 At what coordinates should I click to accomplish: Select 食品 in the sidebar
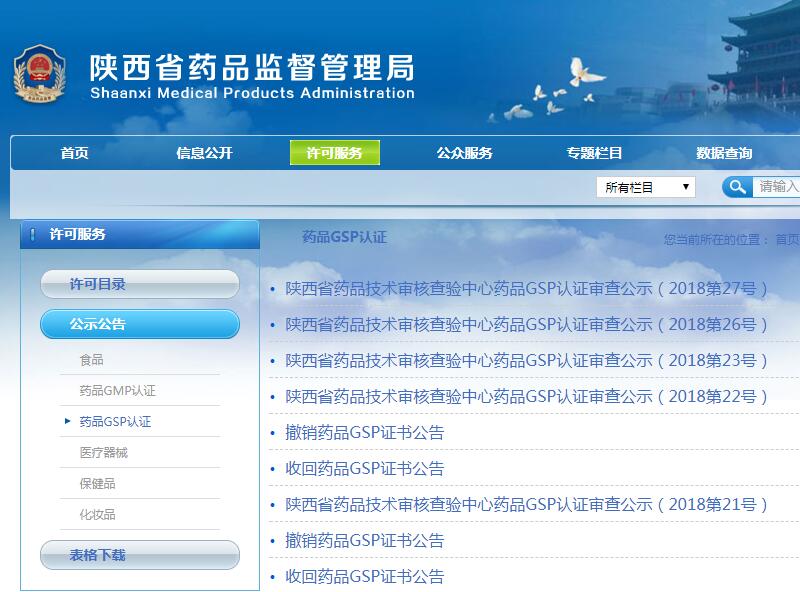tap(92, 360)
